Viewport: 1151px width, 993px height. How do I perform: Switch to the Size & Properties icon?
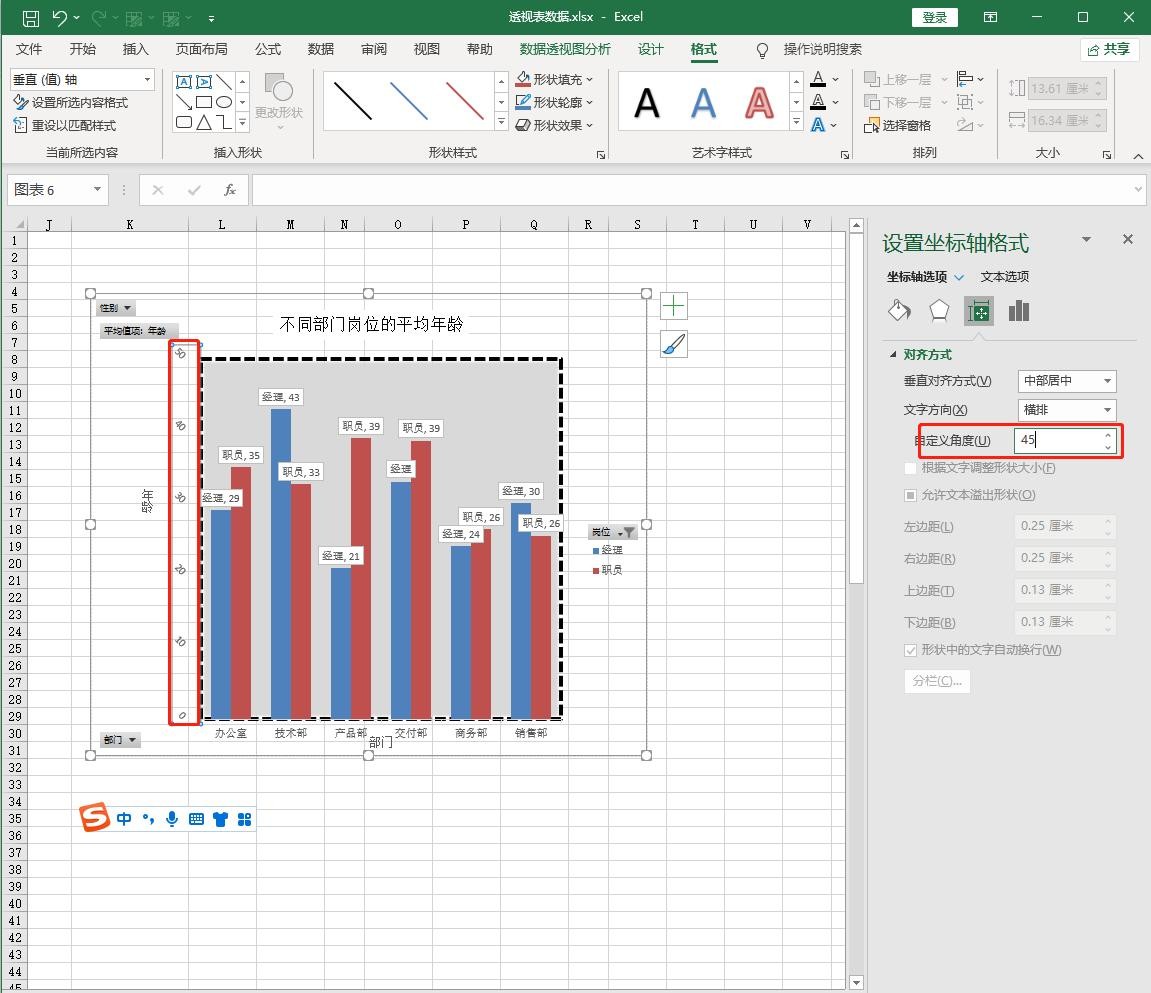[978, 311]
